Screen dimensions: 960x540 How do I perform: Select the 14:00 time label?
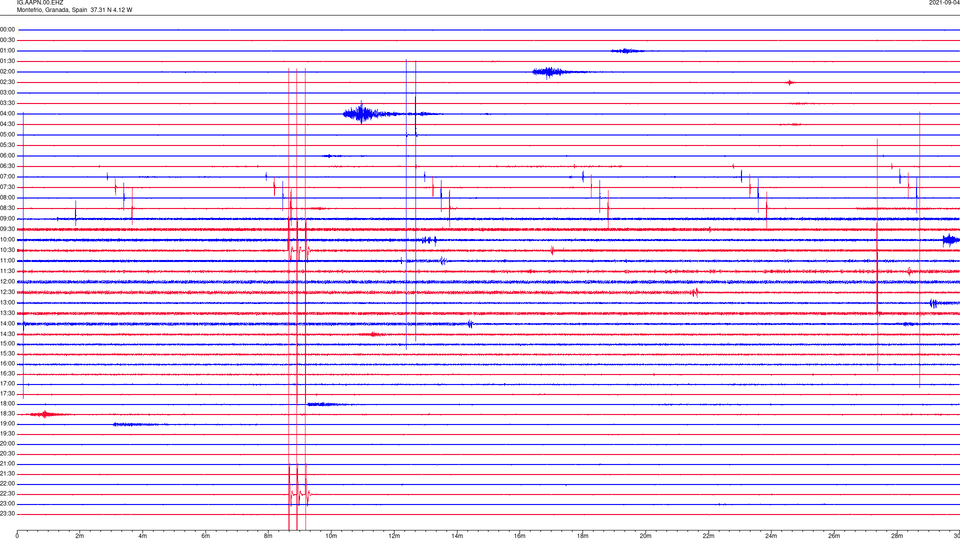point(7,324)
